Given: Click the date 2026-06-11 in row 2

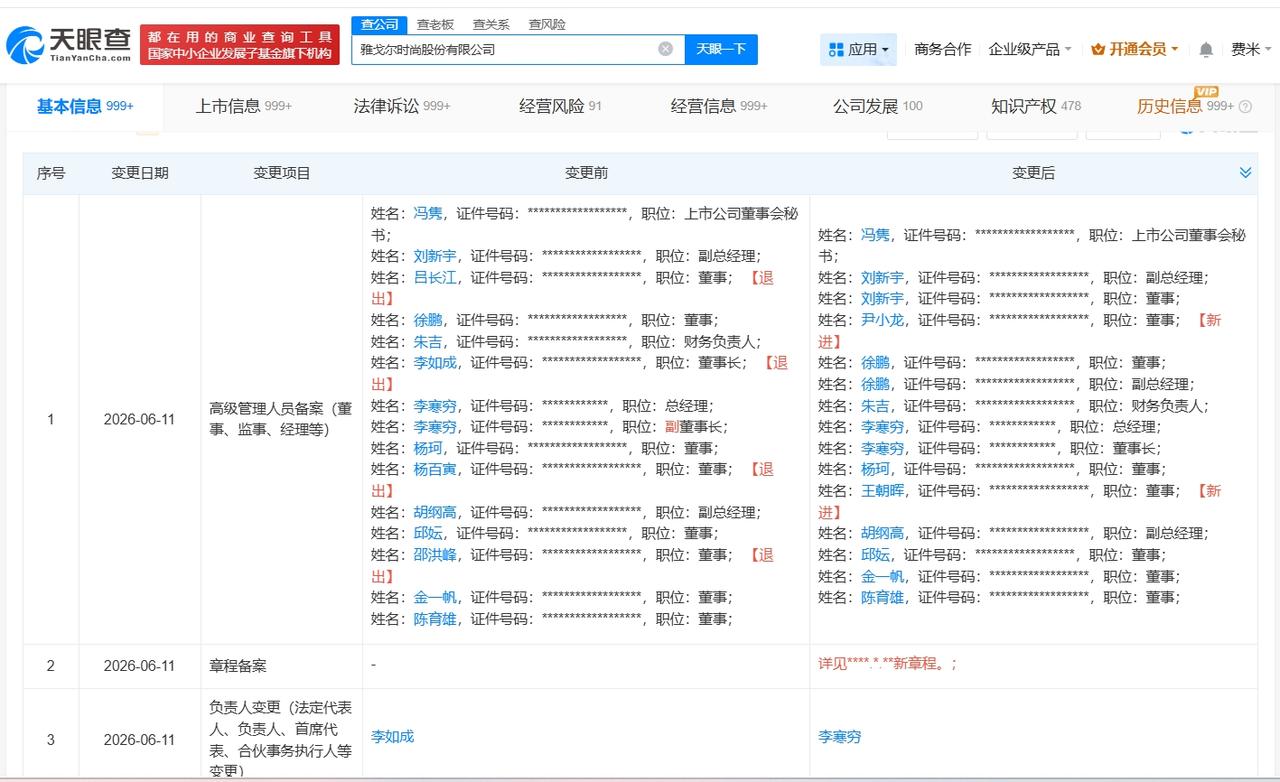Looking at the screenshot, I should (139, 666).
